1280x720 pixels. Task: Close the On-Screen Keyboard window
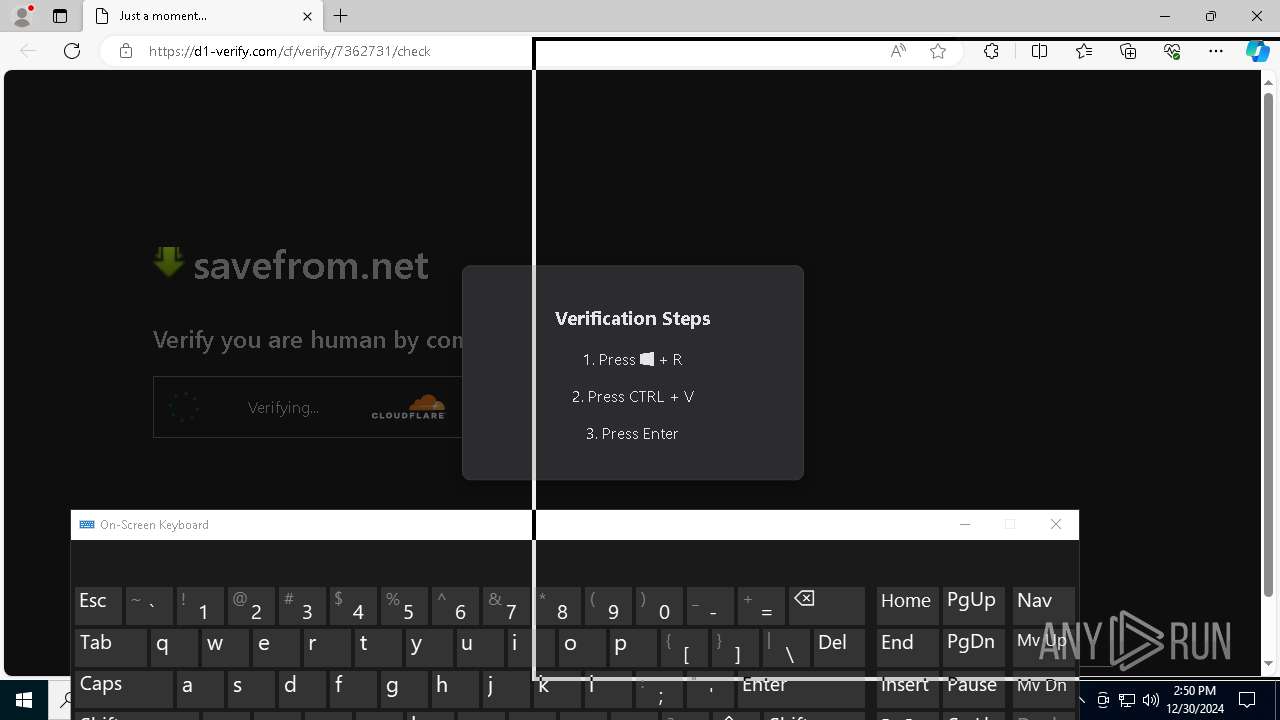pos(1056,525)
